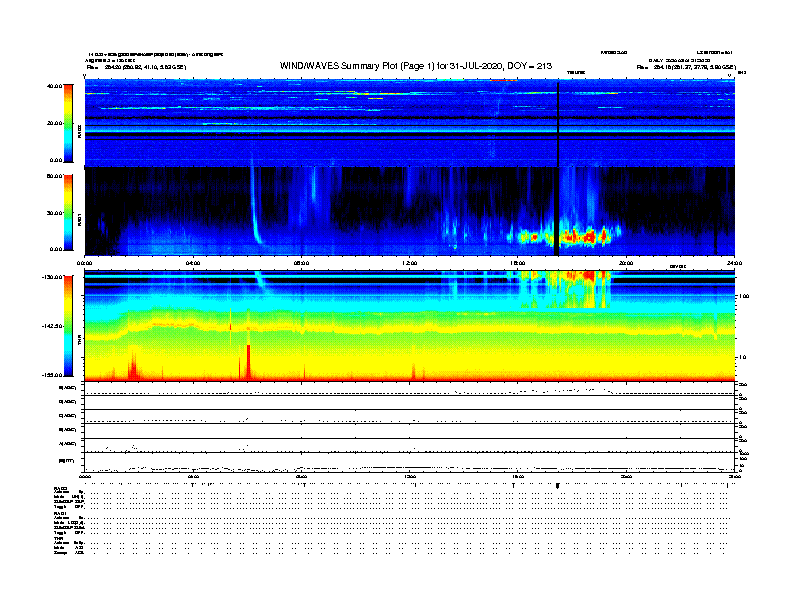Click the 20:00 tick label under RAD1
The width and height of the screenshot is (792, 612).
pyautogui.click(x=626, y=263)
